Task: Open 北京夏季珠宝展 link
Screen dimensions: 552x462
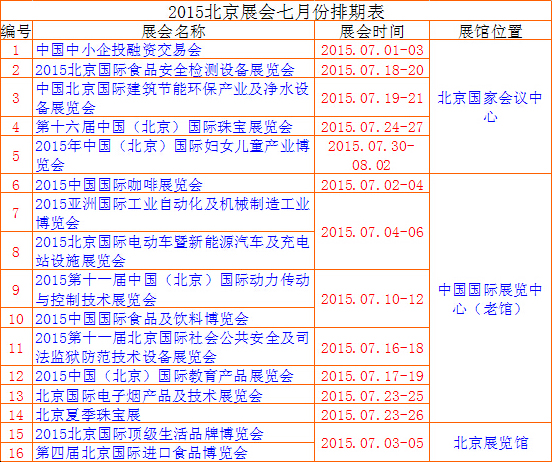Action: (x=88, y=414)
